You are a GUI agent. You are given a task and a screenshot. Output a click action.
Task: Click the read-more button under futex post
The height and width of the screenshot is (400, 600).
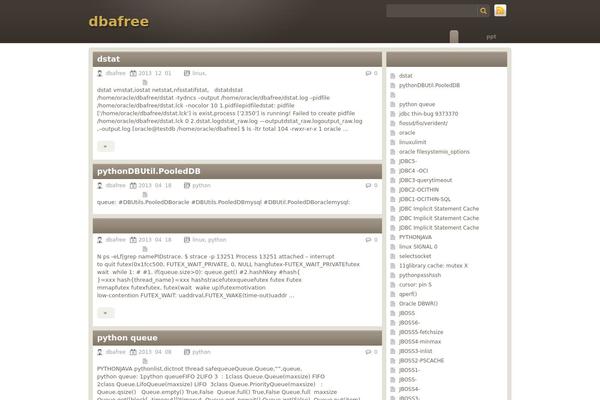tap(106, 313)
